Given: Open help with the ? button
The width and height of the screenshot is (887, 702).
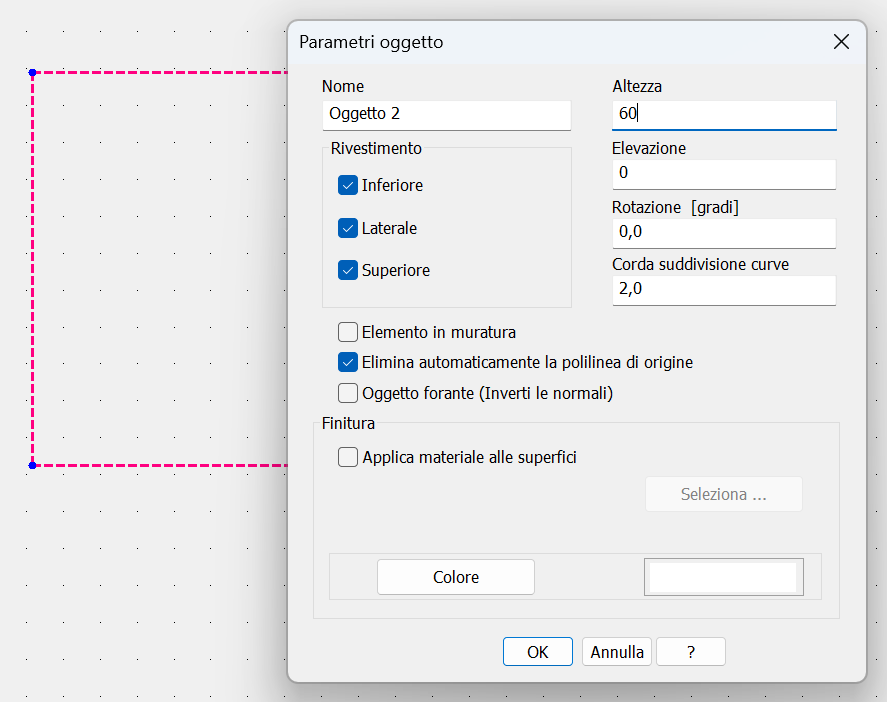Looking at the screenshot, I should (x=691, y=652).
